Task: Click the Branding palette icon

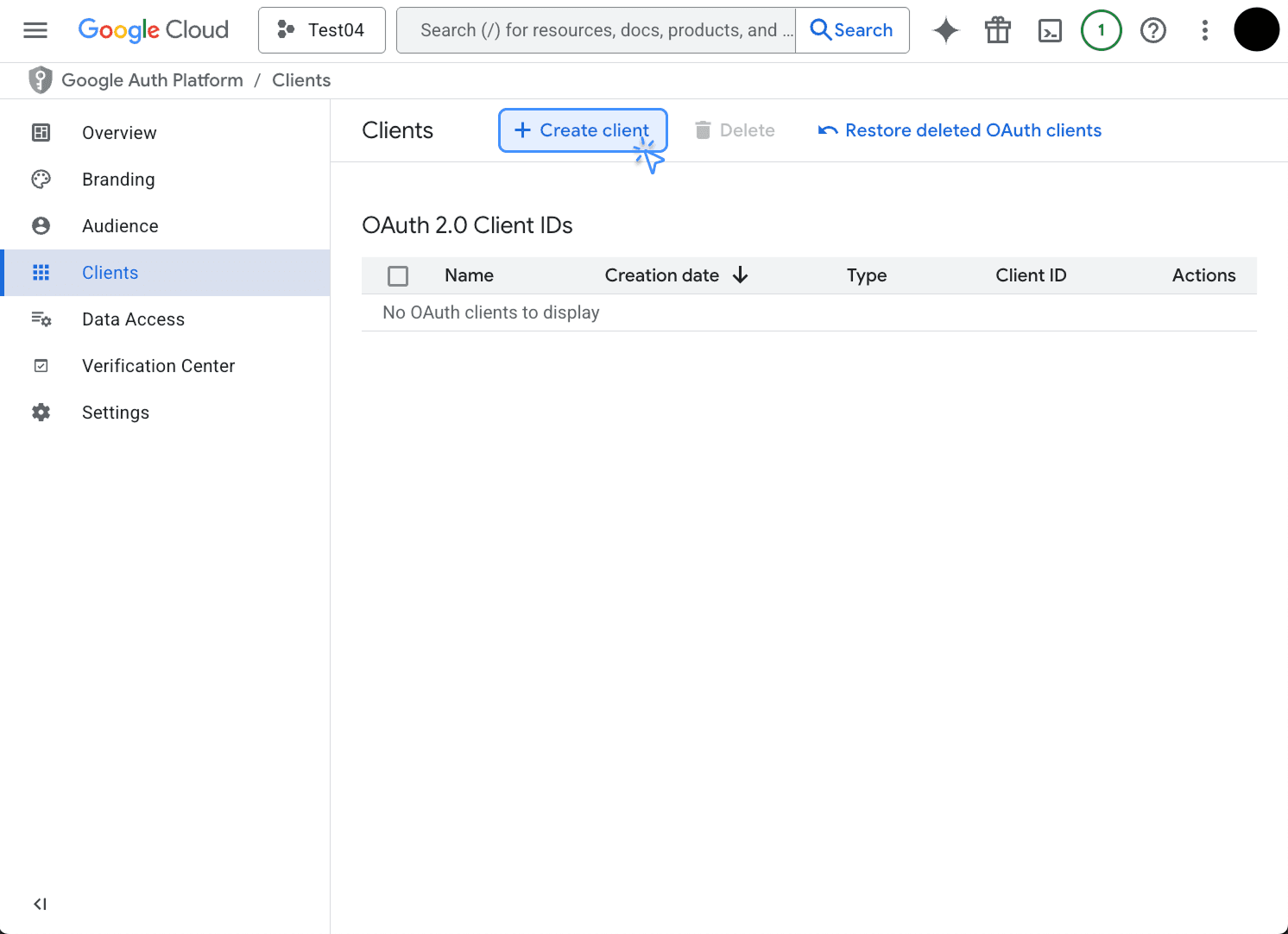Action: coord(41,179)
